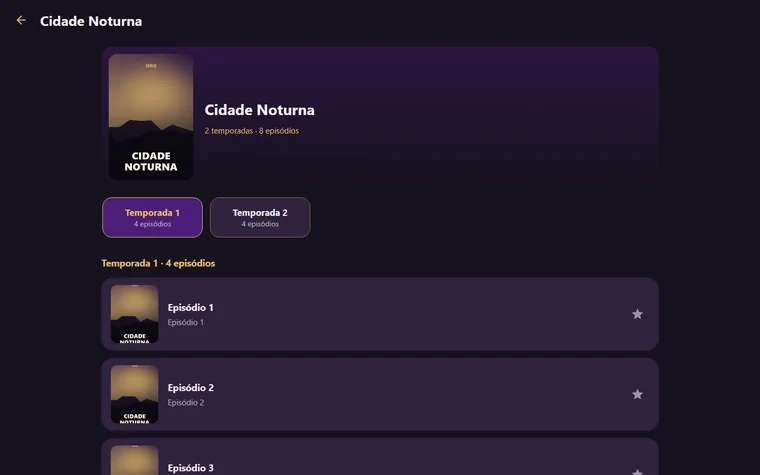Open the Episódio 3 title
Viewport: 760px width, 475px height.
190,468
